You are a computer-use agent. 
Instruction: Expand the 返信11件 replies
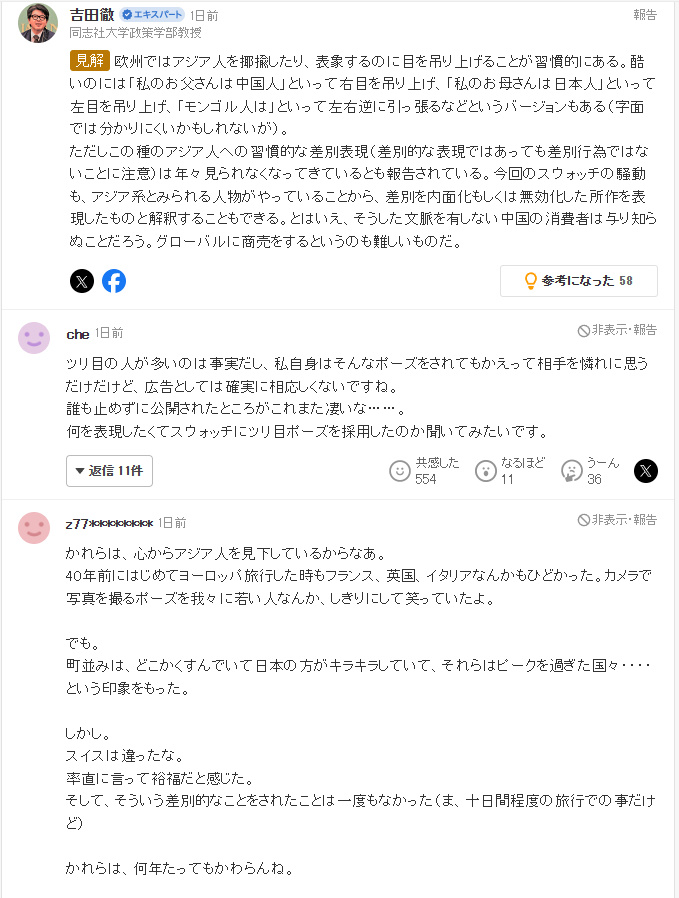tap(109, 470)
